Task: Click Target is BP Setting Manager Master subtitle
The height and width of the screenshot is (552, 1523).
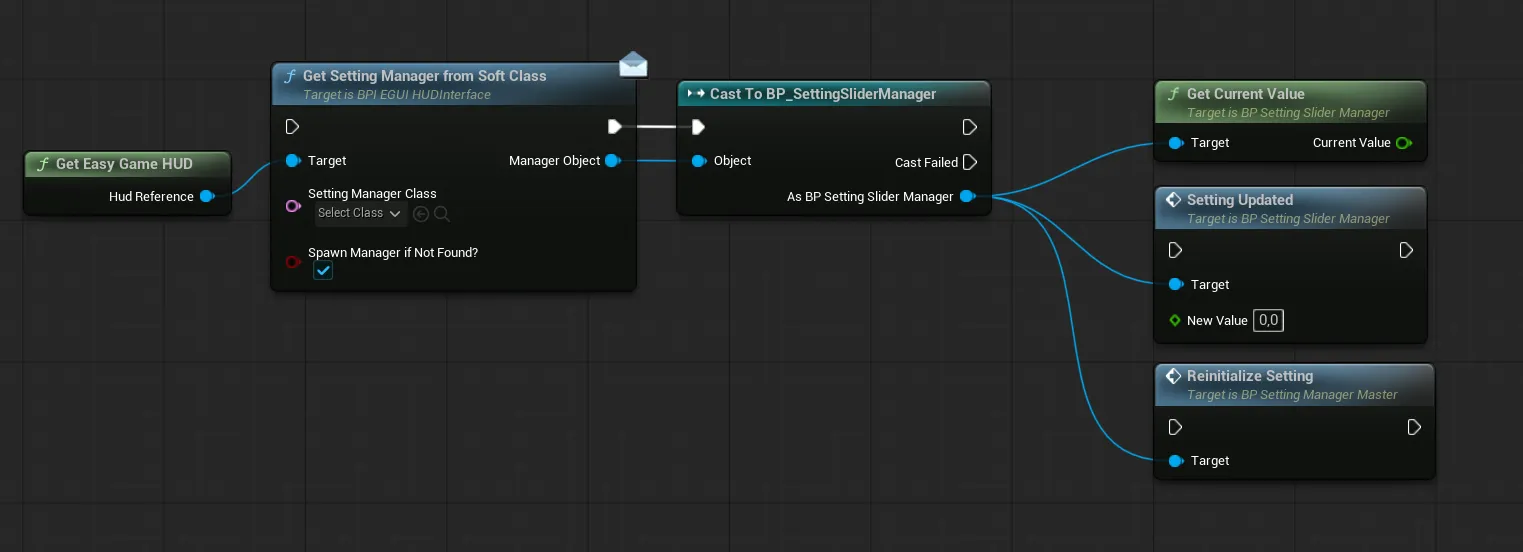Action: tap(1292, 395)
